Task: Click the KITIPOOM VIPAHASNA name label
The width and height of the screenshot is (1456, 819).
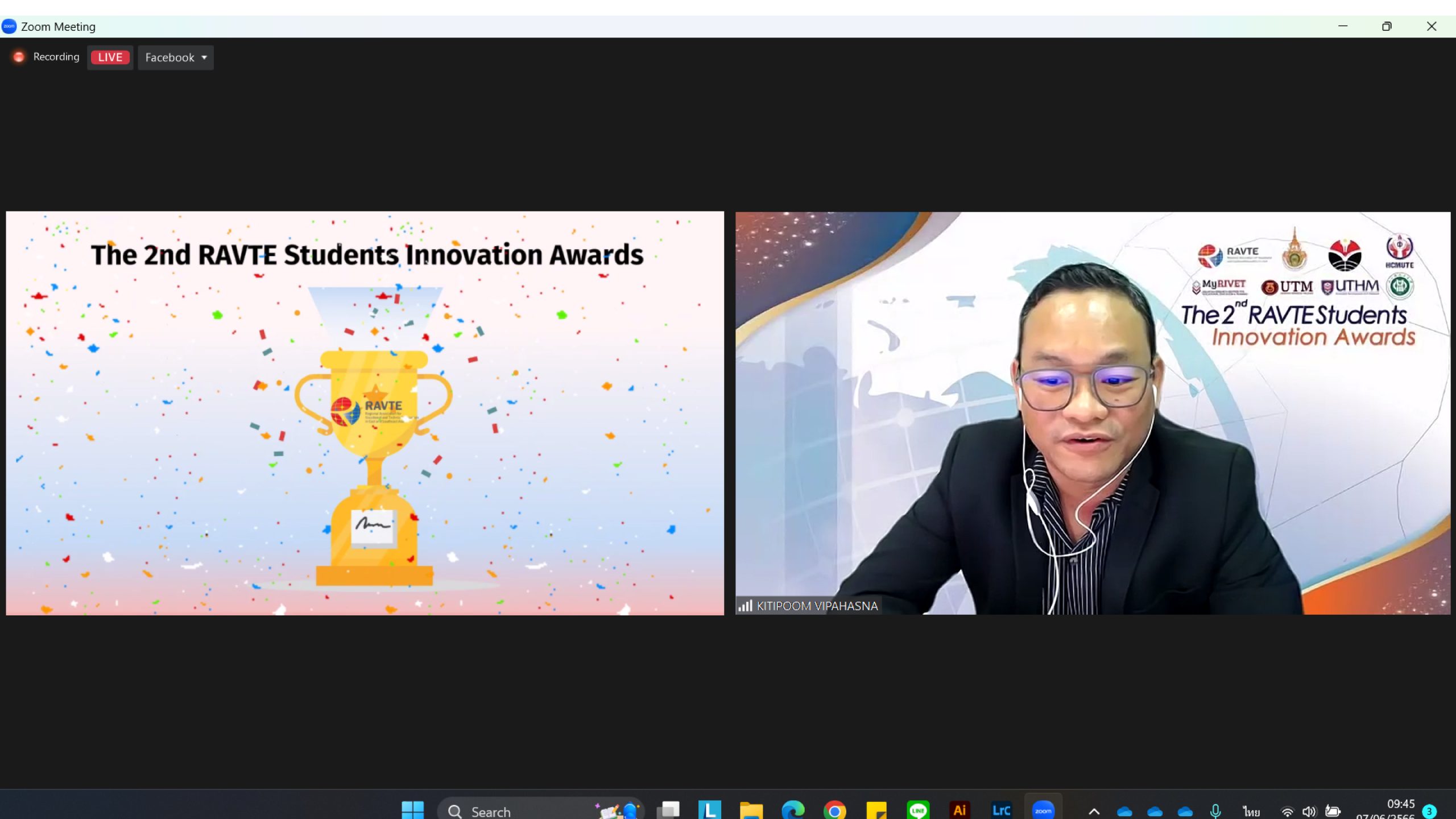Action: [x=817, y=606]
